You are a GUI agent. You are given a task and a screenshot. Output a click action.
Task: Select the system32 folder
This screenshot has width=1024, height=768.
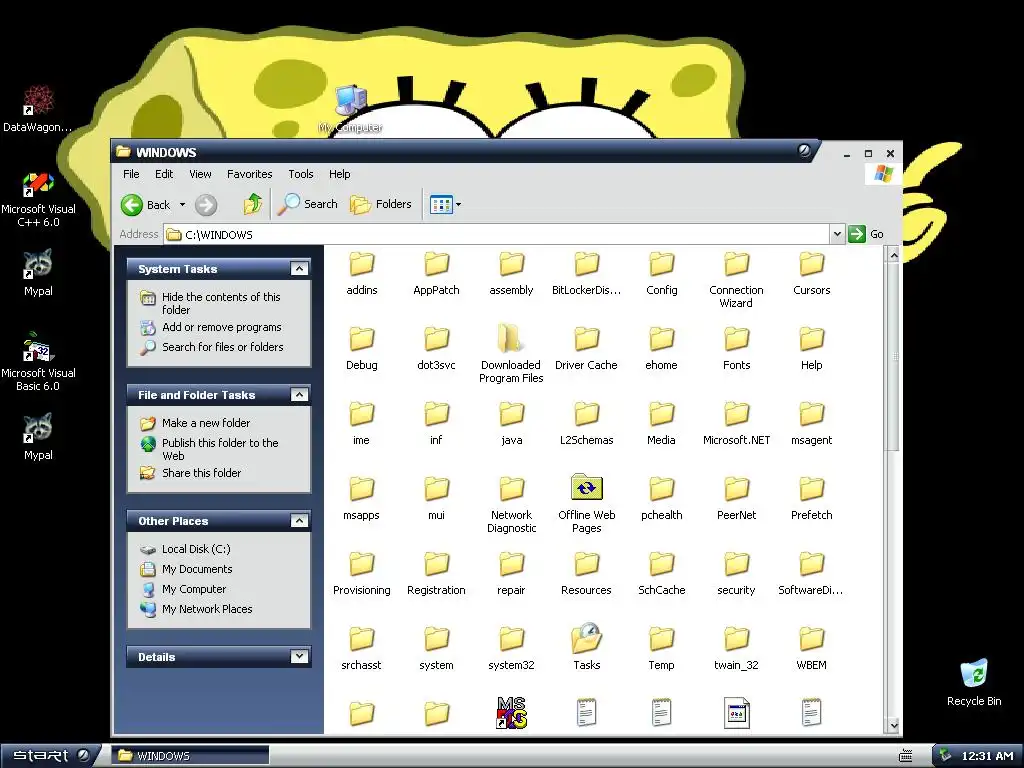pyautogui.click(x=511, y=650)
